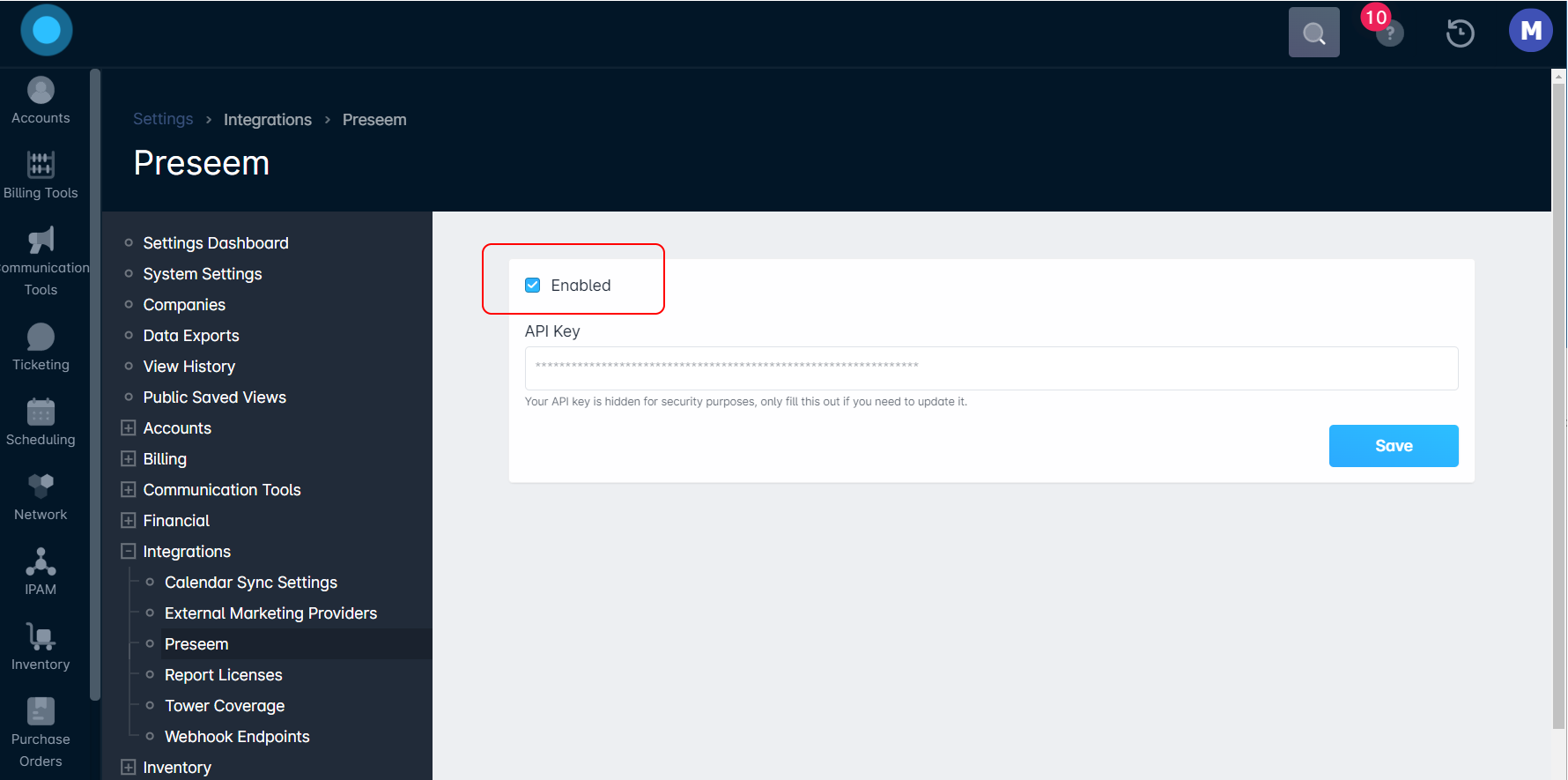Open Purchase Orders in the sidebar
Viewport: 1568px width, 780px height.
point(41,732)
